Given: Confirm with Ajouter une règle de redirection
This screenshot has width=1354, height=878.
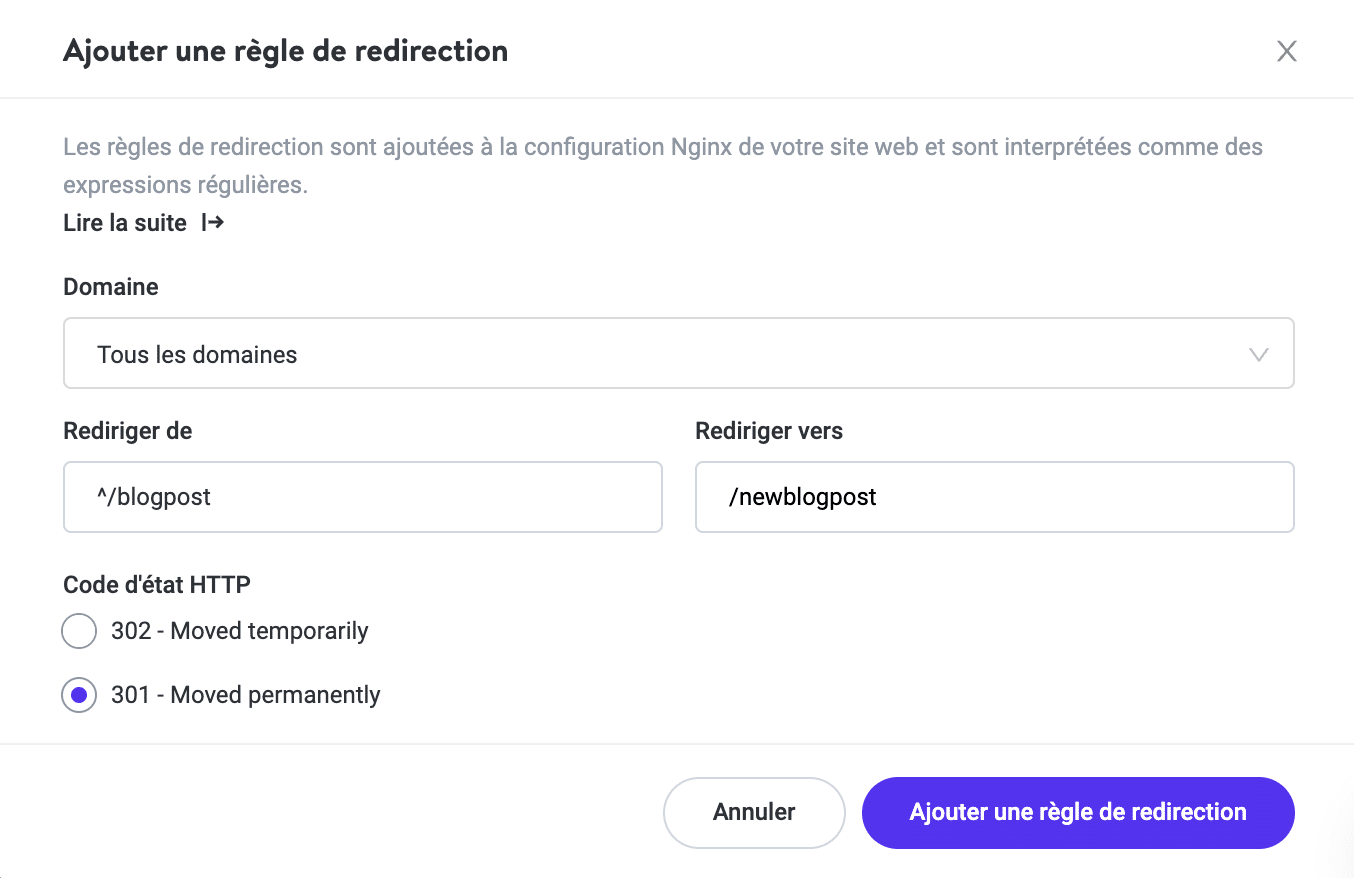Looking at the screenshot, I should pos(1077,812).
